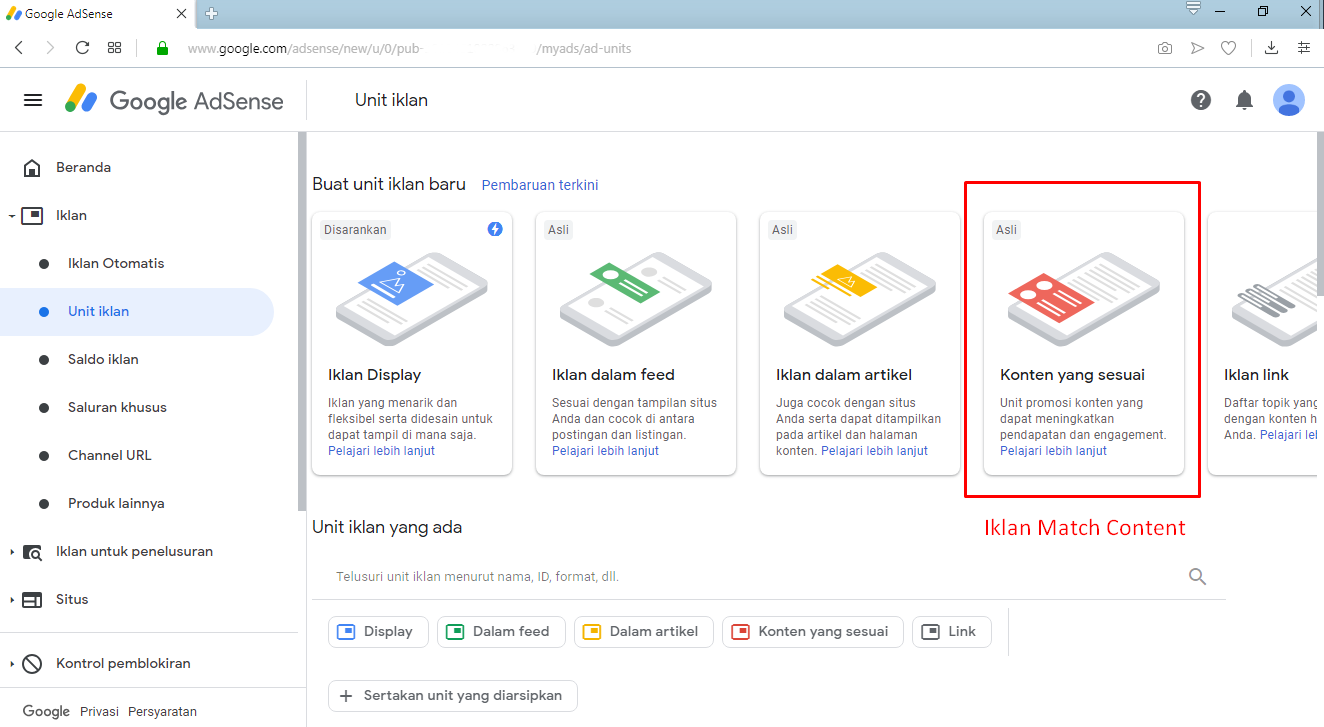The width and height of the screenshot is (1324, 727).
Task: Open the Privasi footer link
Action: click(99, 712)
